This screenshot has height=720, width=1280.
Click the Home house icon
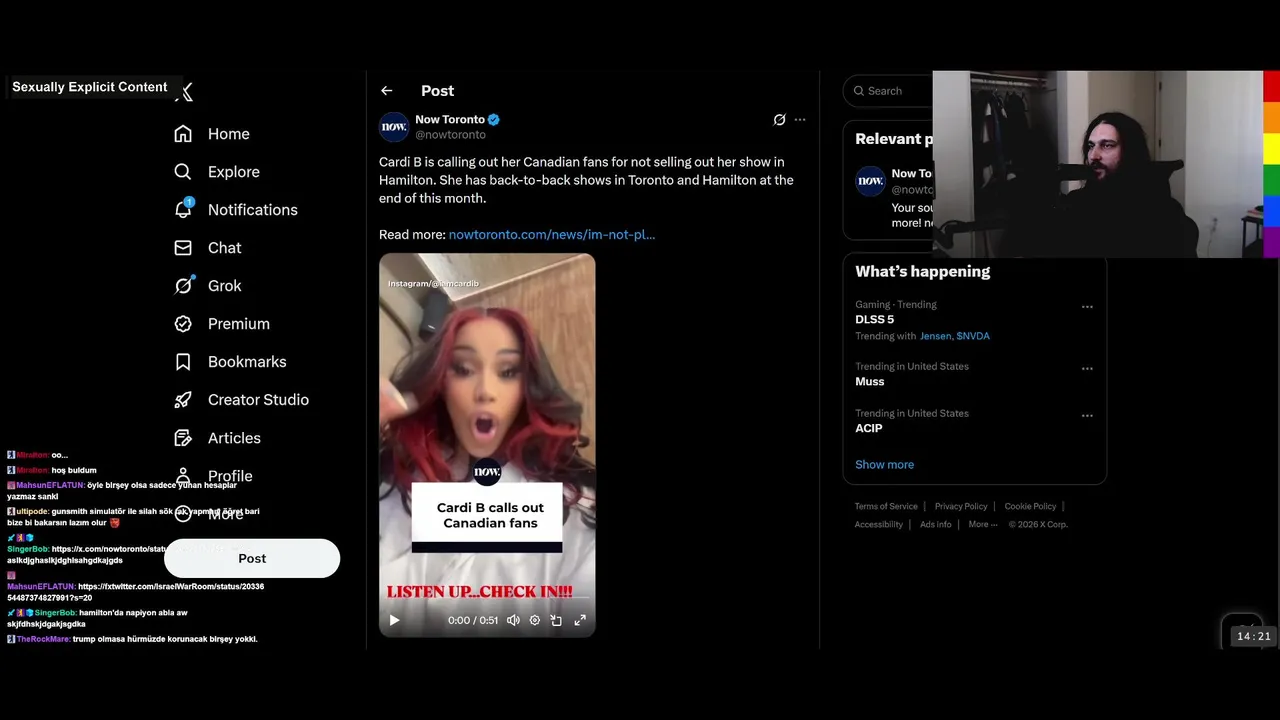[x=183, y=134]
